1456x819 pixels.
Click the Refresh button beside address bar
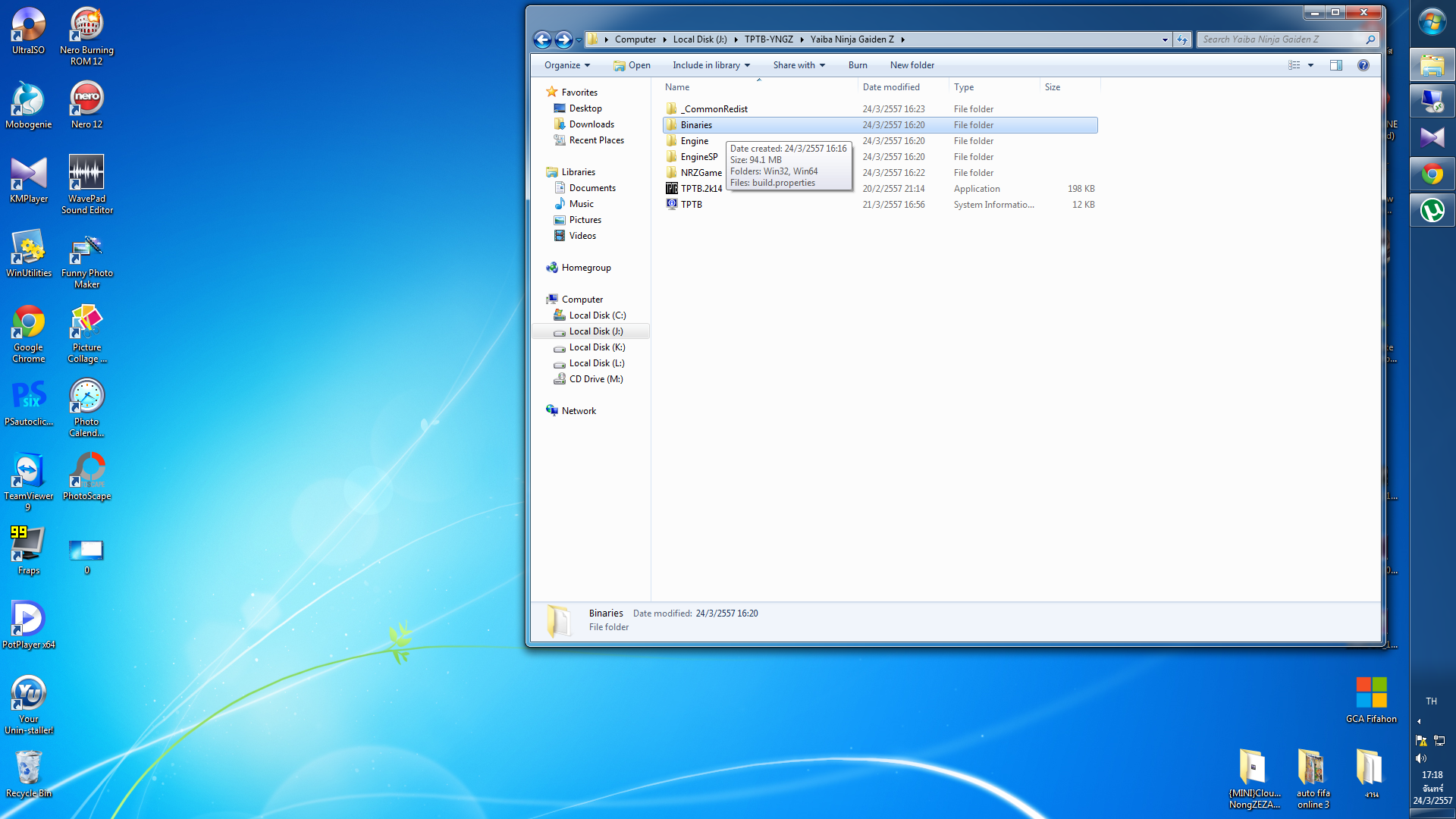(1182, 39)
